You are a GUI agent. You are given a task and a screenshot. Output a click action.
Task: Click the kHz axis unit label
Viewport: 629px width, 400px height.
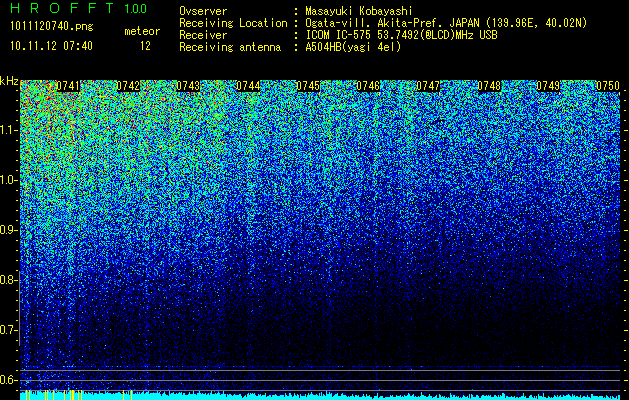click(x=9, y=81)
